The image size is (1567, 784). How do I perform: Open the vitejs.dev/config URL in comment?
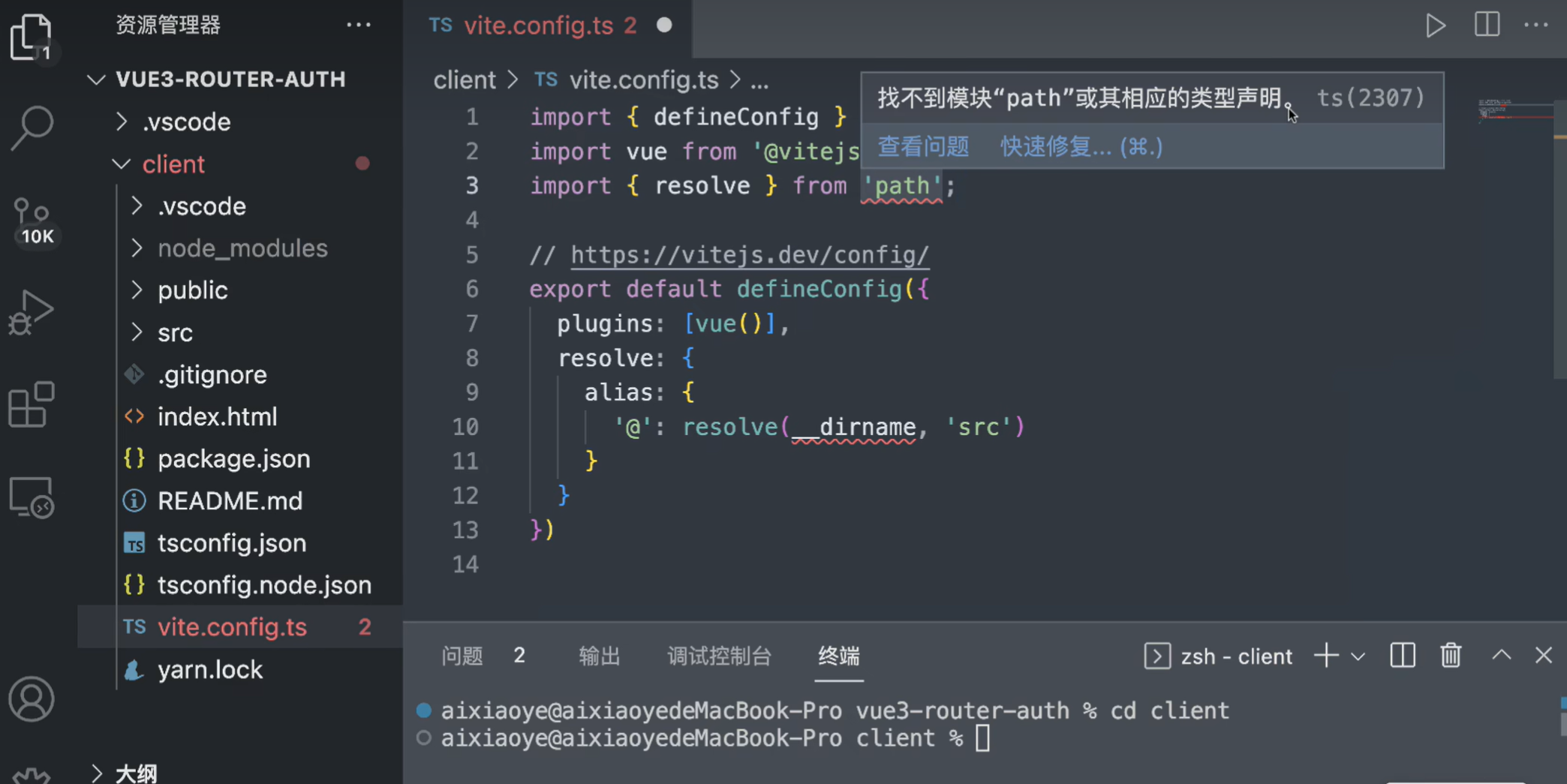tap(750, 255)
